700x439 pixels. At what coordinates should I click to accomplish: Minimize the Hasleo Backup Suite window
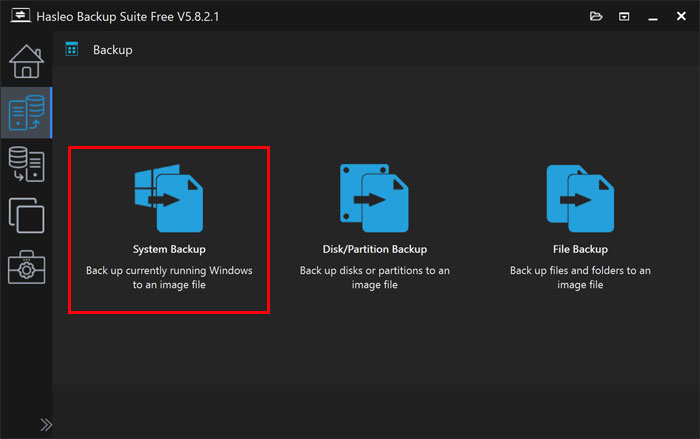pos(653,17)
